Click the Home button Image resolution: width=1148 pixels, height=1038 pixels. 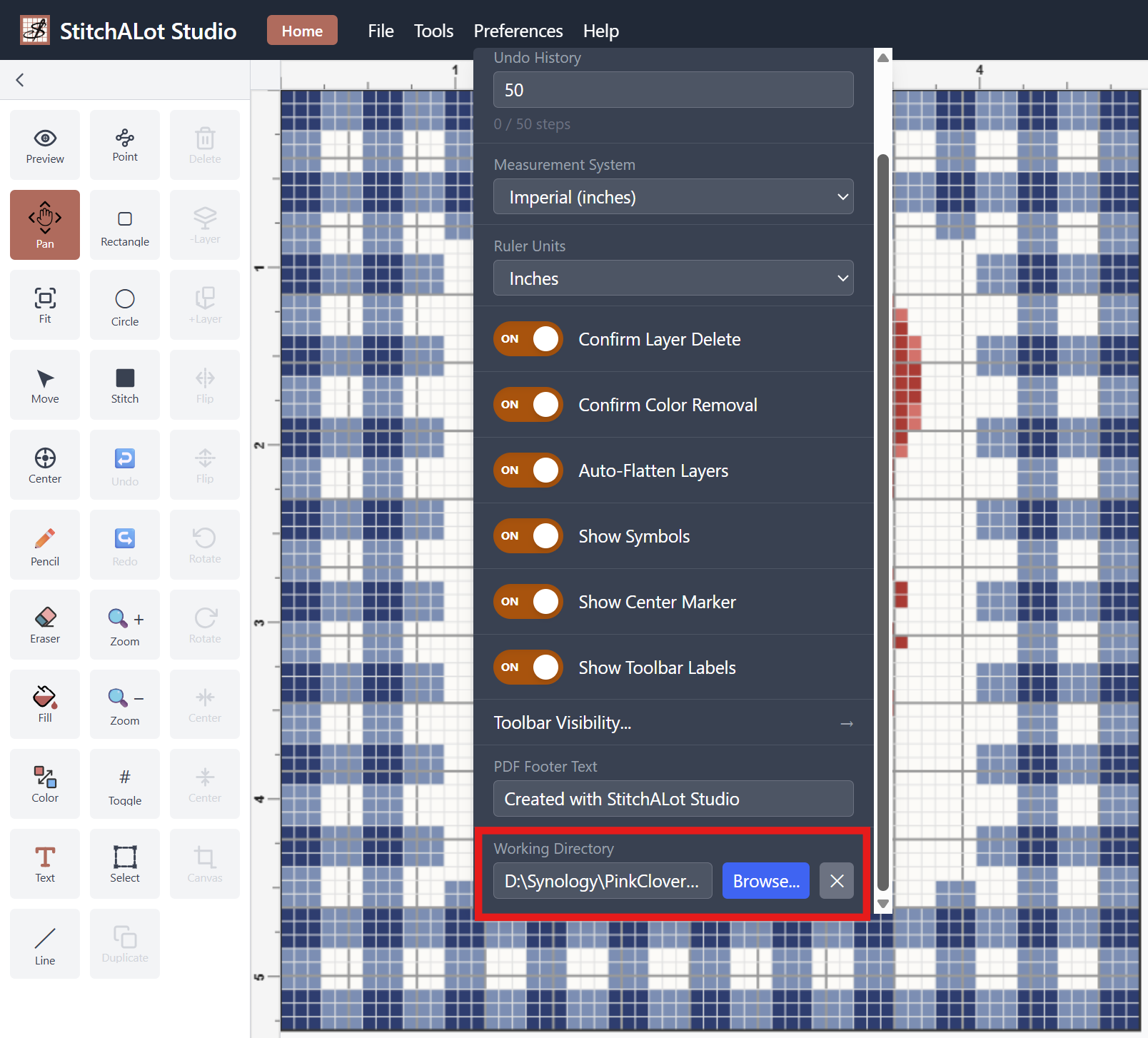(x=302, y=31)
